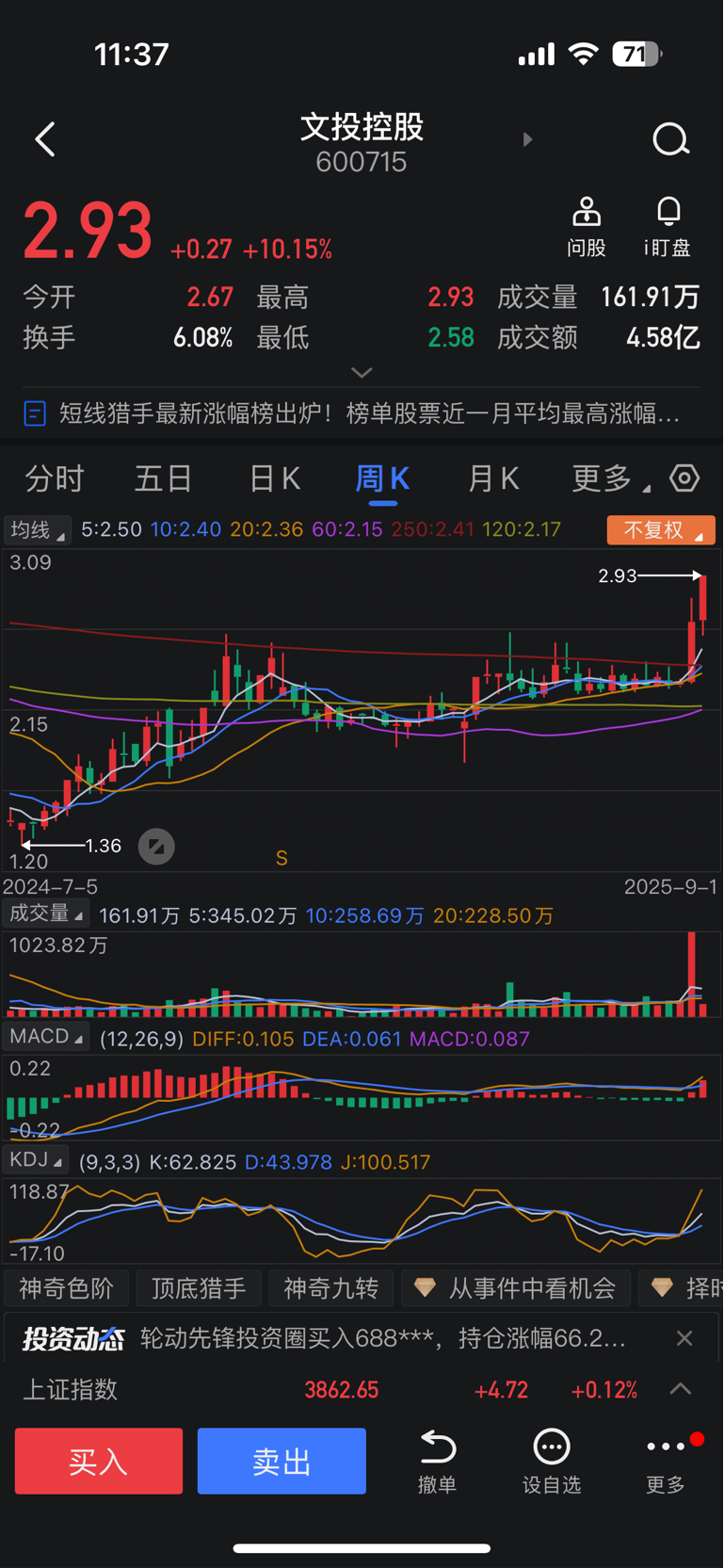Tap the 3862.65 index value
The height and width of the screenshot is (1568, 724).
[x=341, y=1390]
